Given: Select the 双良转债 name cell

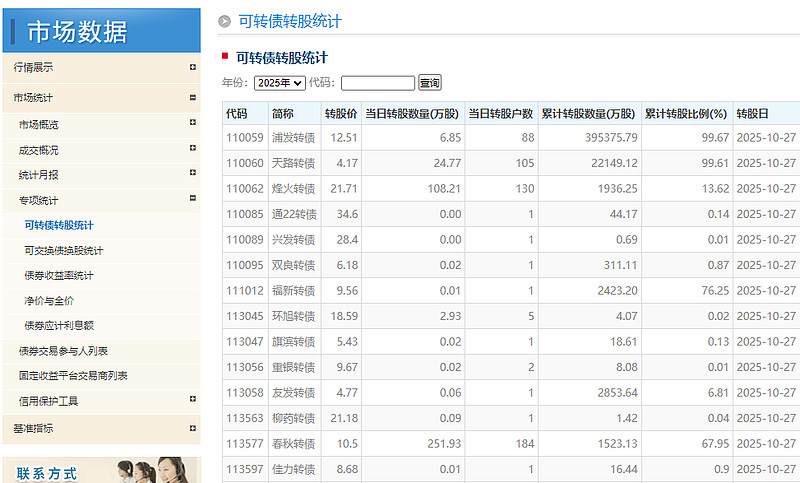Looking at the screenshot, I should point(293,265).
